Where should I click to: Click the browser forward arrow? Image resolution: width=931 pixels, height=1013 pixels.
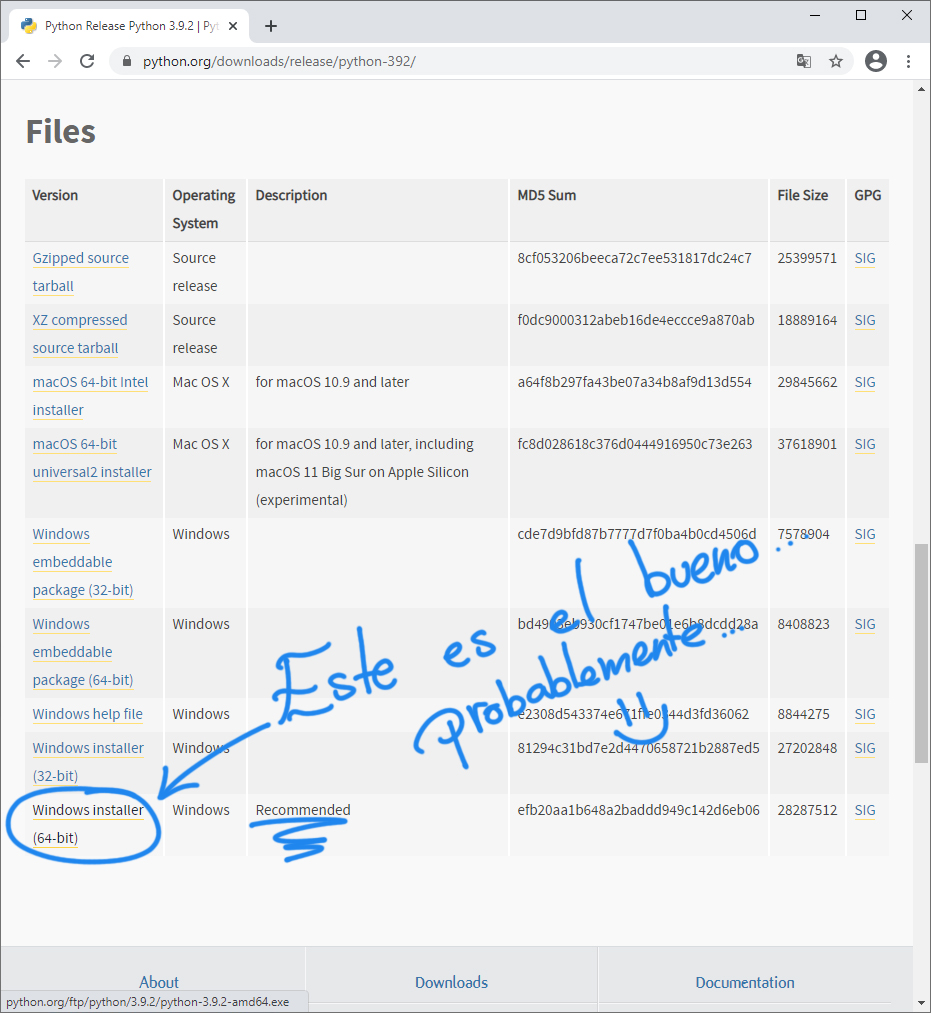point(56,61)
